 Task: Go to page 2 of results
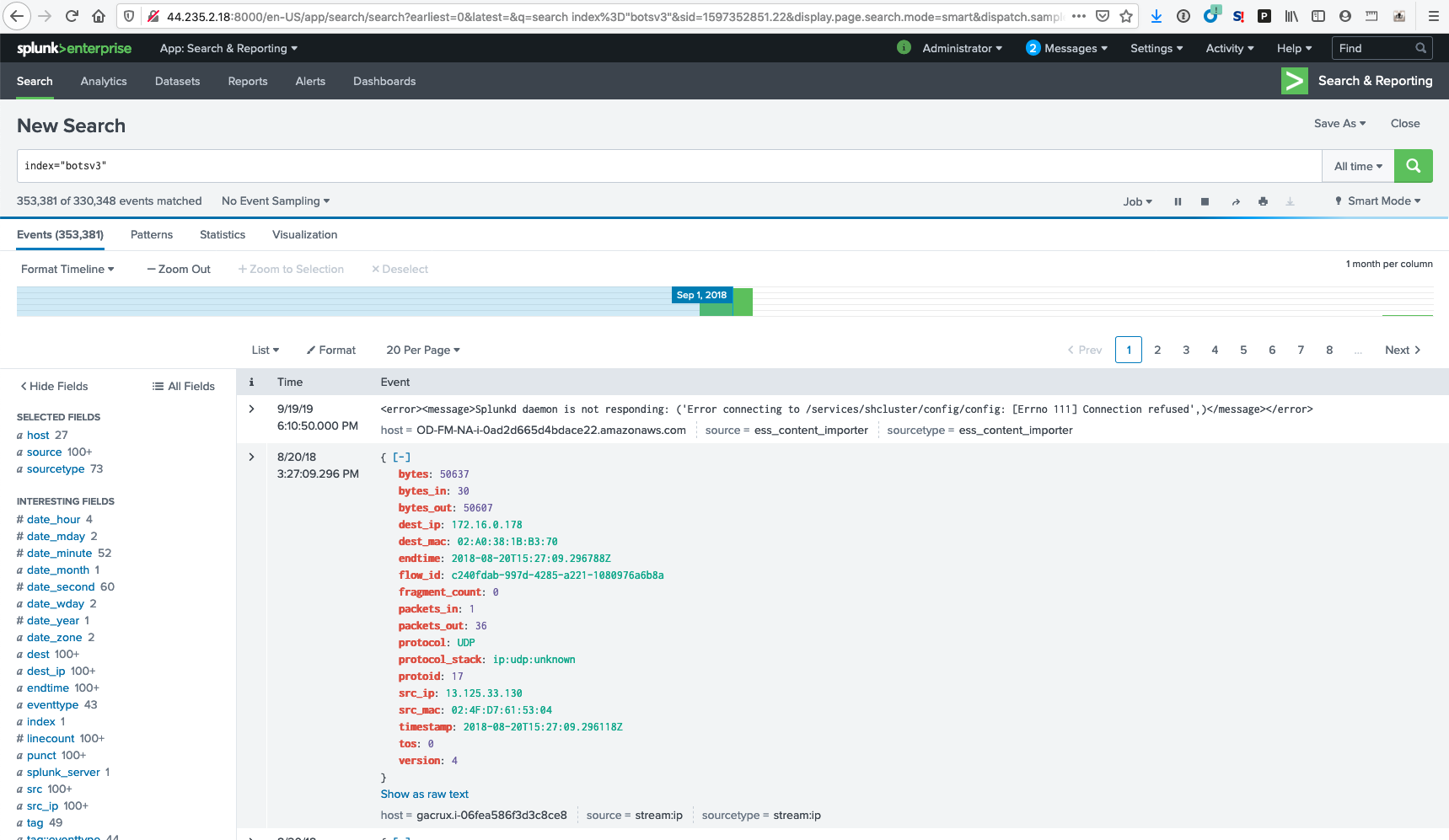(x=1157, y=350)
